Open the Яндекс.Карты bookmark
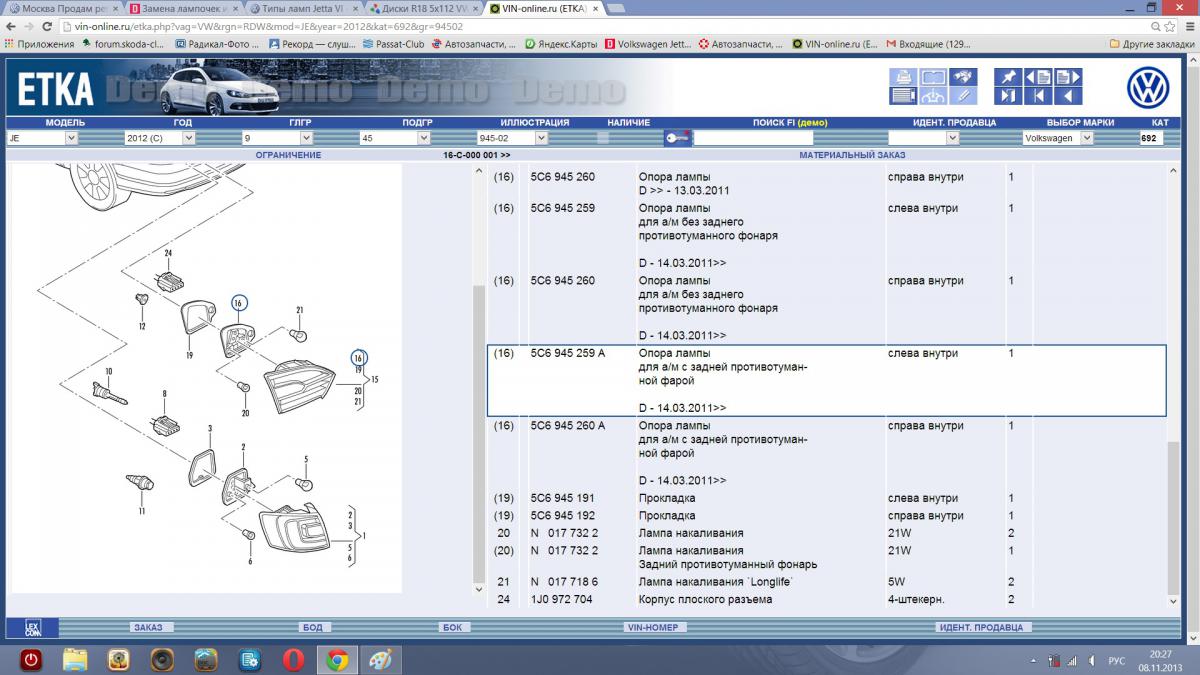Viewport: 1200px width, 675px height. [x=563, y=44]
